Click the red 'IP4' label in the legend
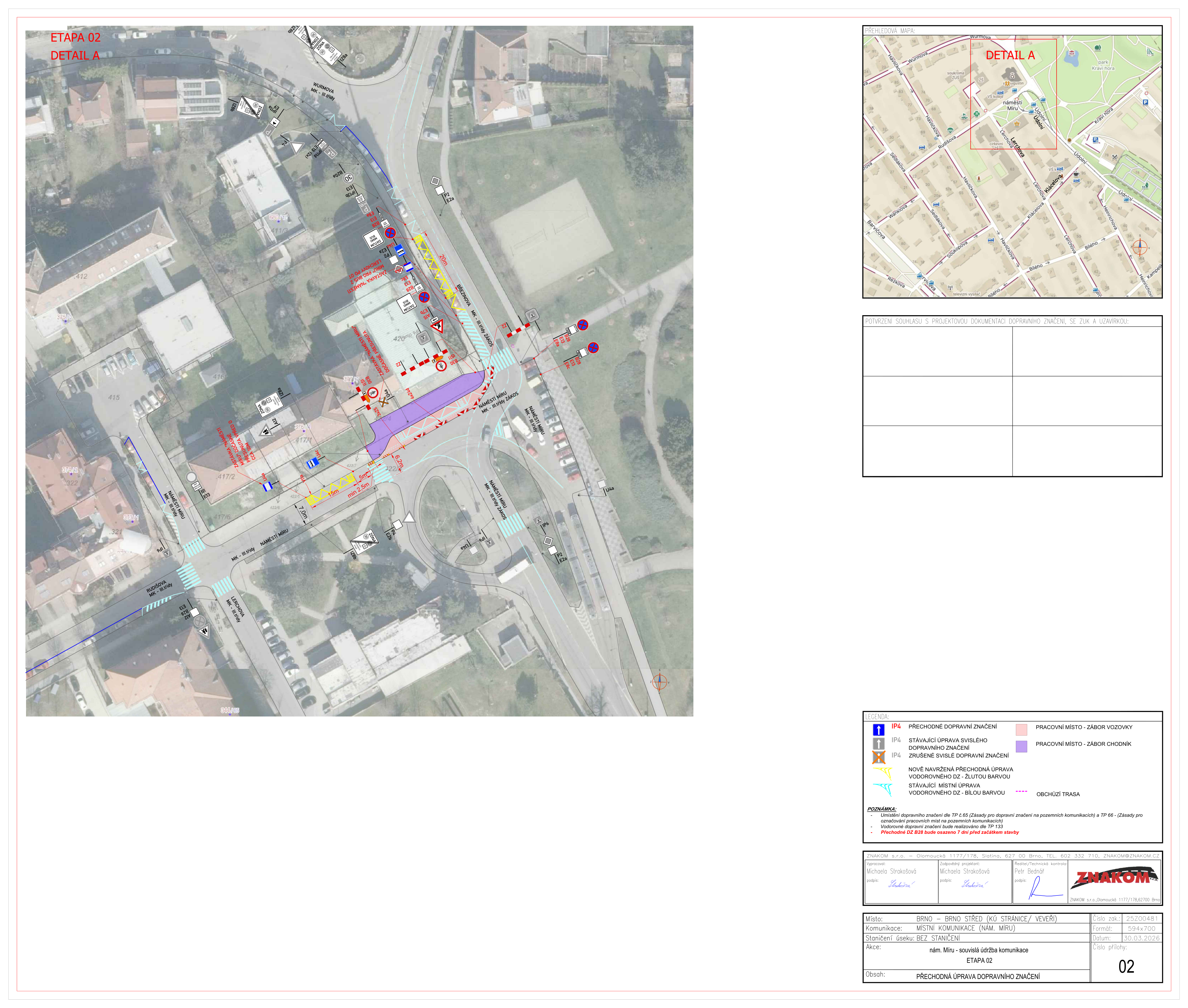Viewport: 1188px width, 1008px height. pyautogui.click(x=896, y=726)
